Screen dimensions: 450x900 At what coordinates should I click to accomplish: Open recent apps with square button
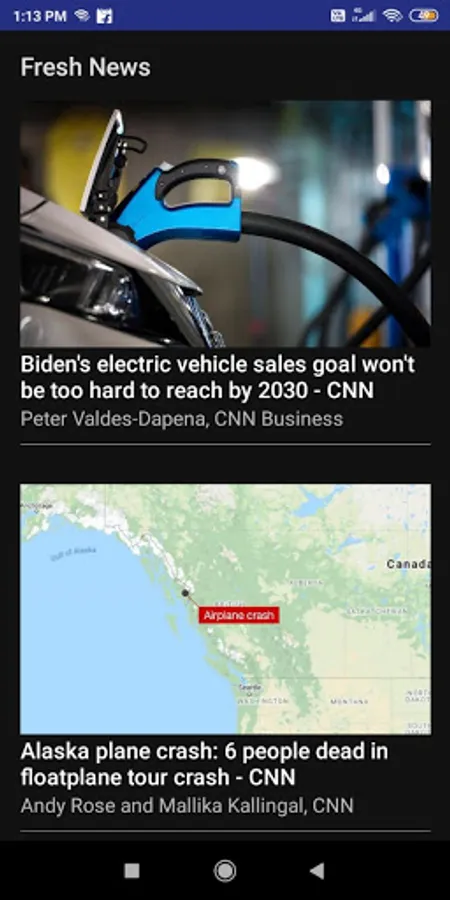(132, 871)
